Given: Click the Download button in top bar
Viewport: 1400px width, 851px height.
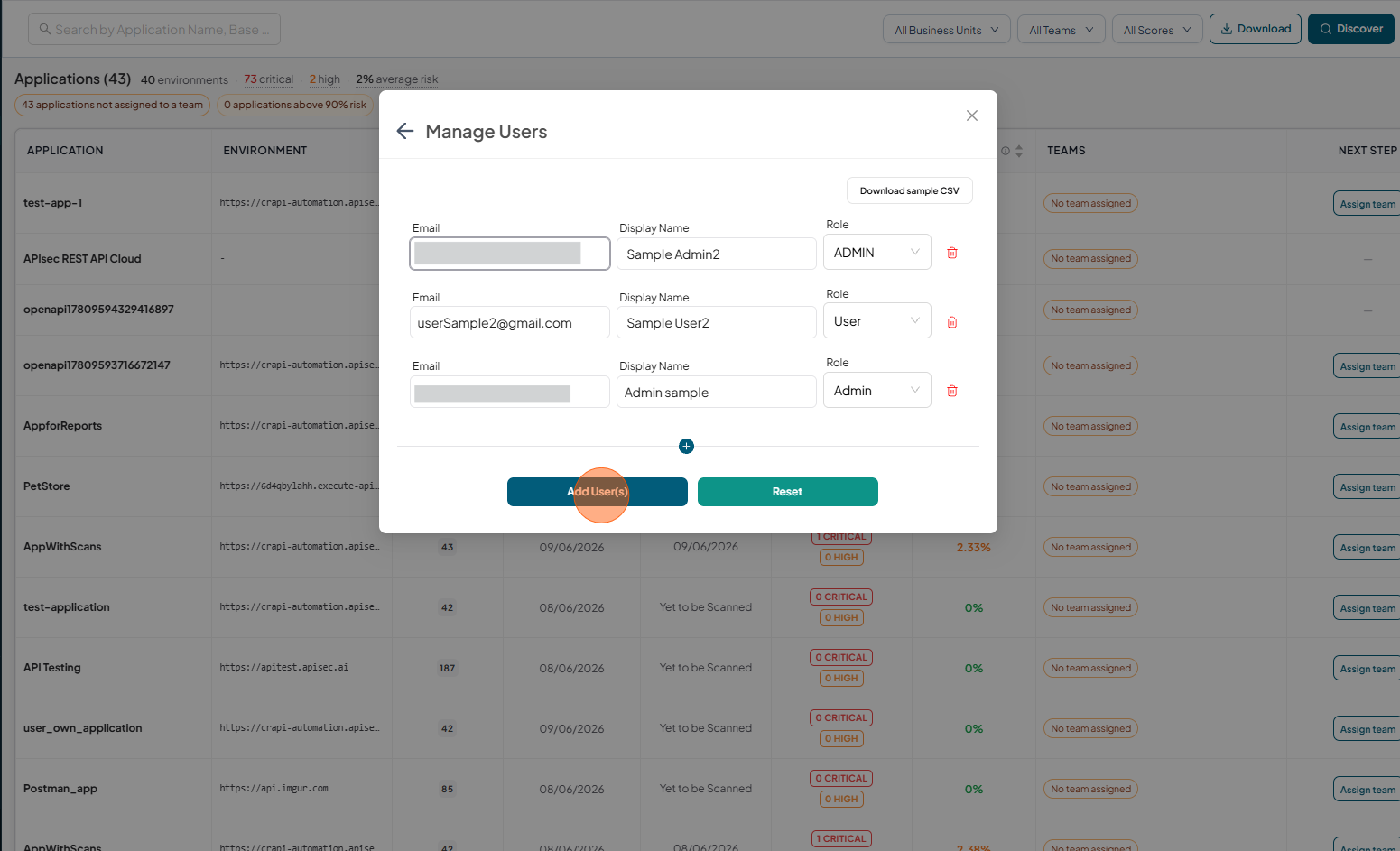Looking at the screenshot, I should click(1256, 29).
